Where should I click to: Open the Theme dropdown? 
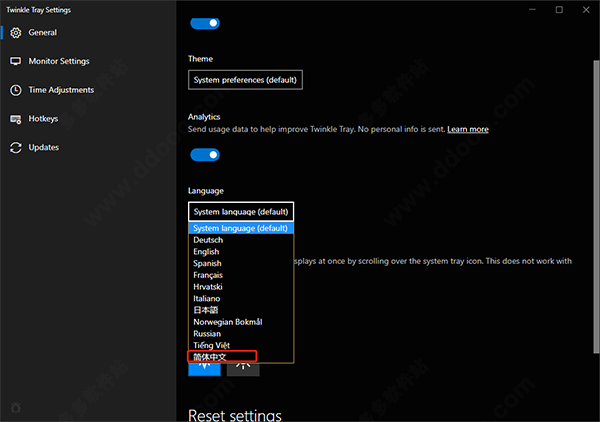245,80
